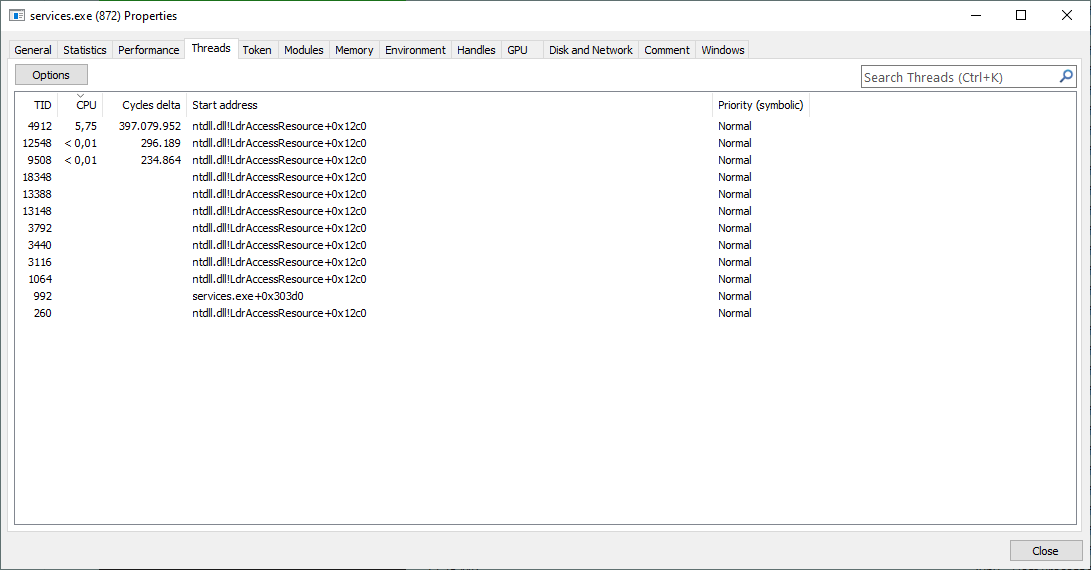Select thread row with TID 13388

tap(545, 194)
